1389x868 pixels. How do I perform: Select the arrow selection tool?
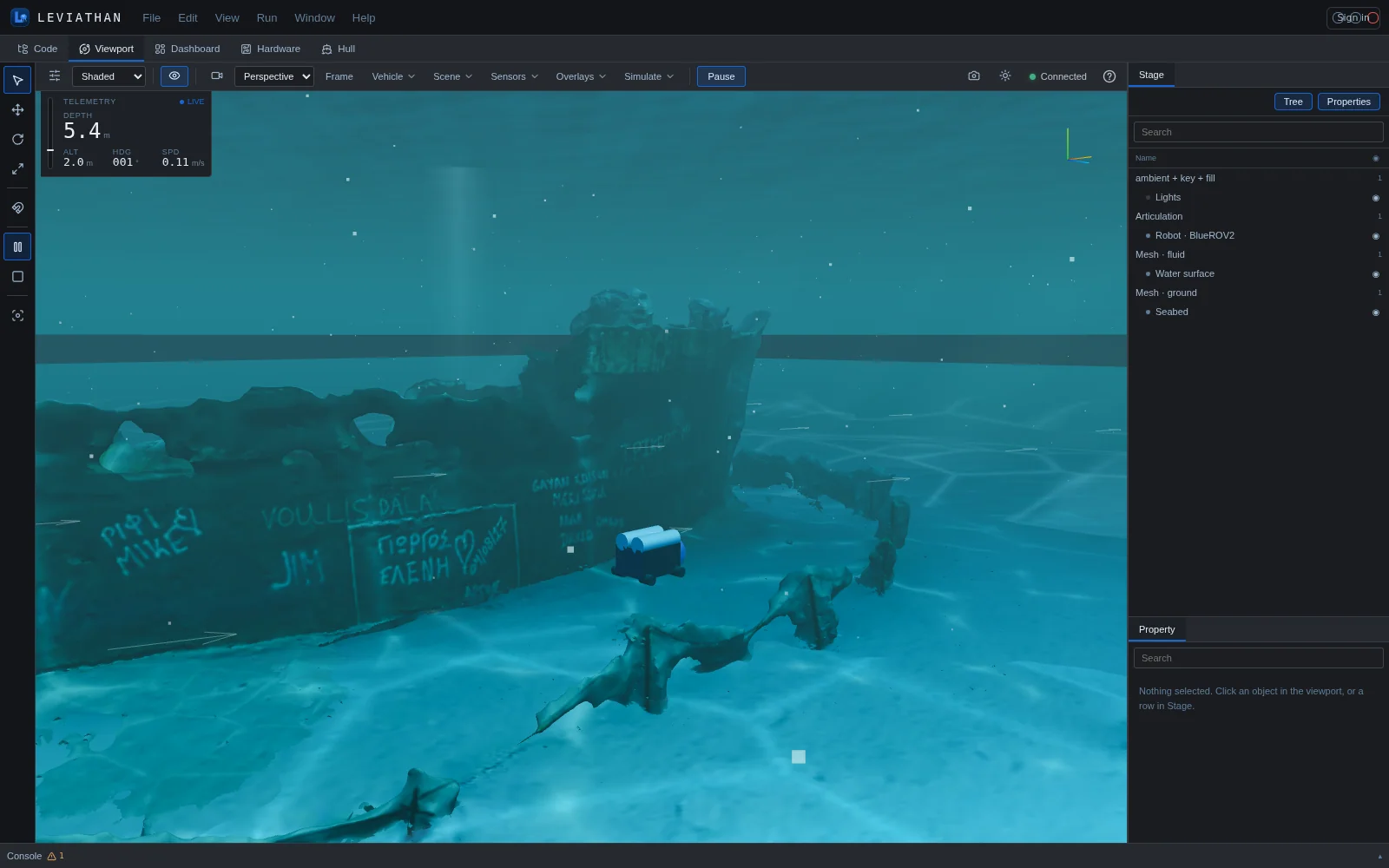tap(17, 80)
